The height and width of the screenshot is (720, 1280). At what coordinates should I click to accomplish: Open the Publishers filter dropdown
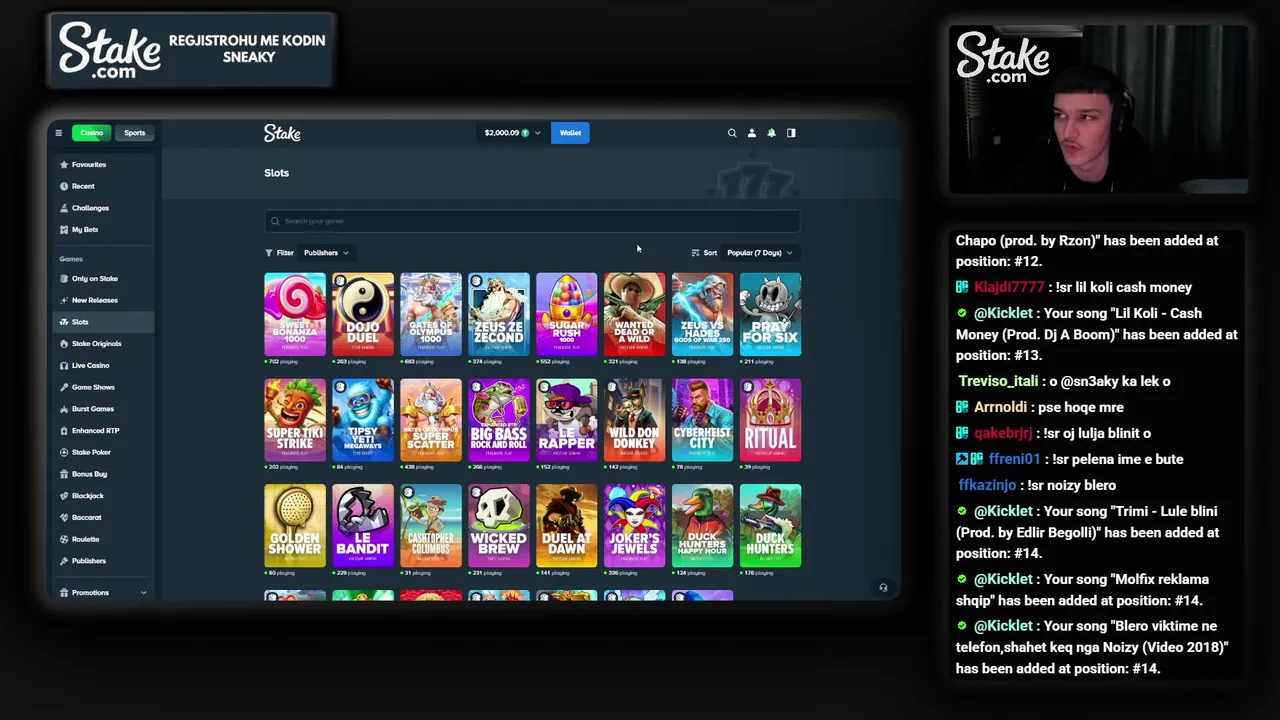(x=326, y=253)
